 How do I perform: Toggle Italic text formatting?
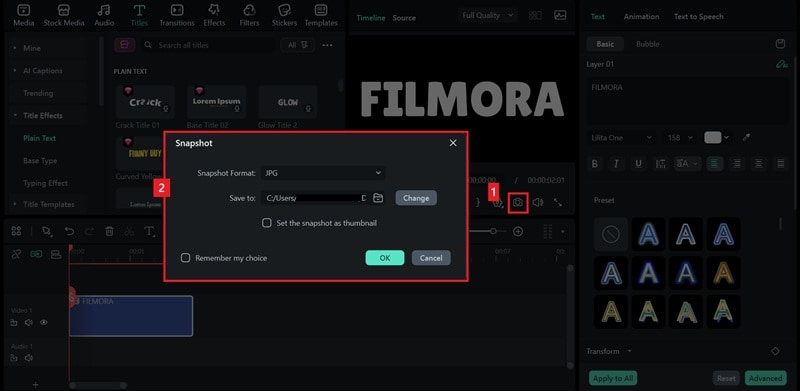coord(616,164)
